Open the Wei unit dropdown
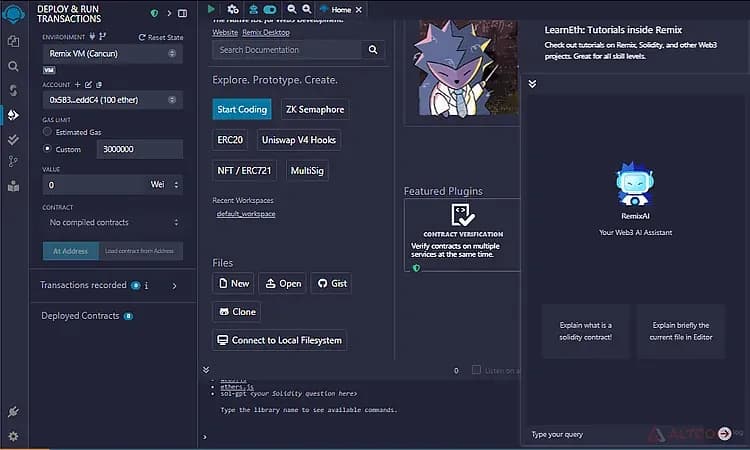The width and height of the screenshot is (750, 450). click(165, 185)
